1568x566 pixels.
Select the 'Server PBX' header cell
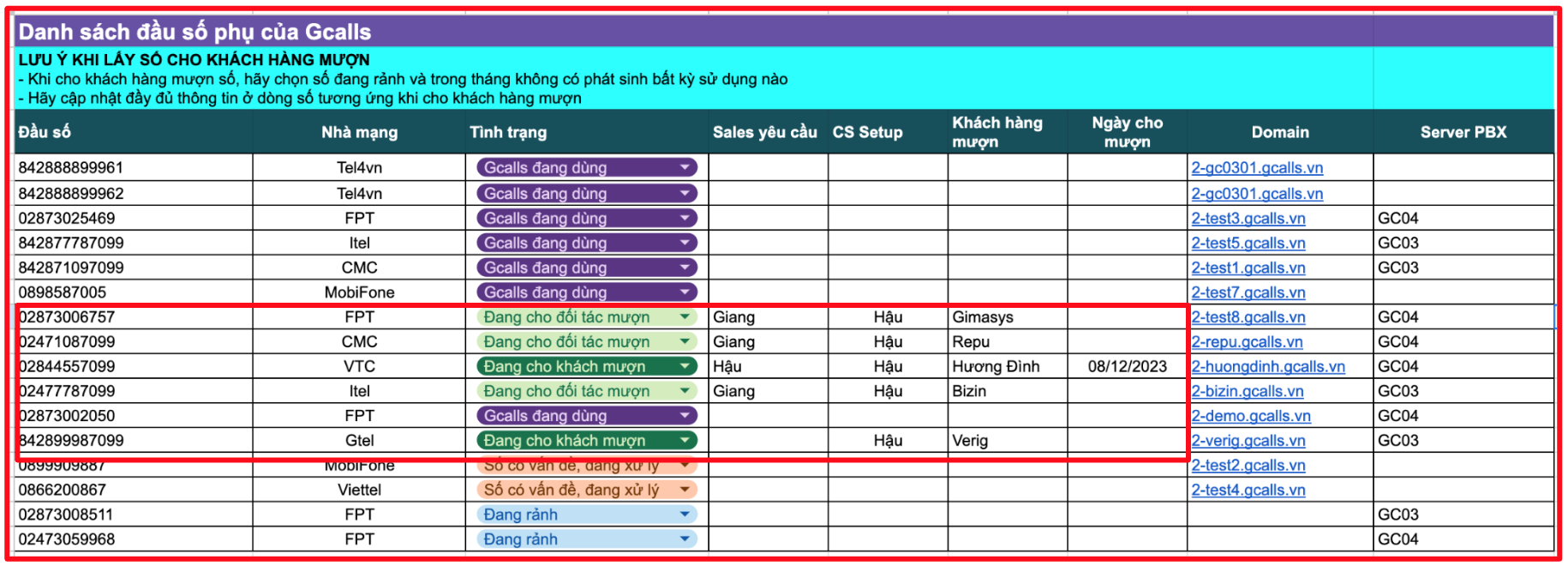pyautogui.click(x=1463, y=132)
